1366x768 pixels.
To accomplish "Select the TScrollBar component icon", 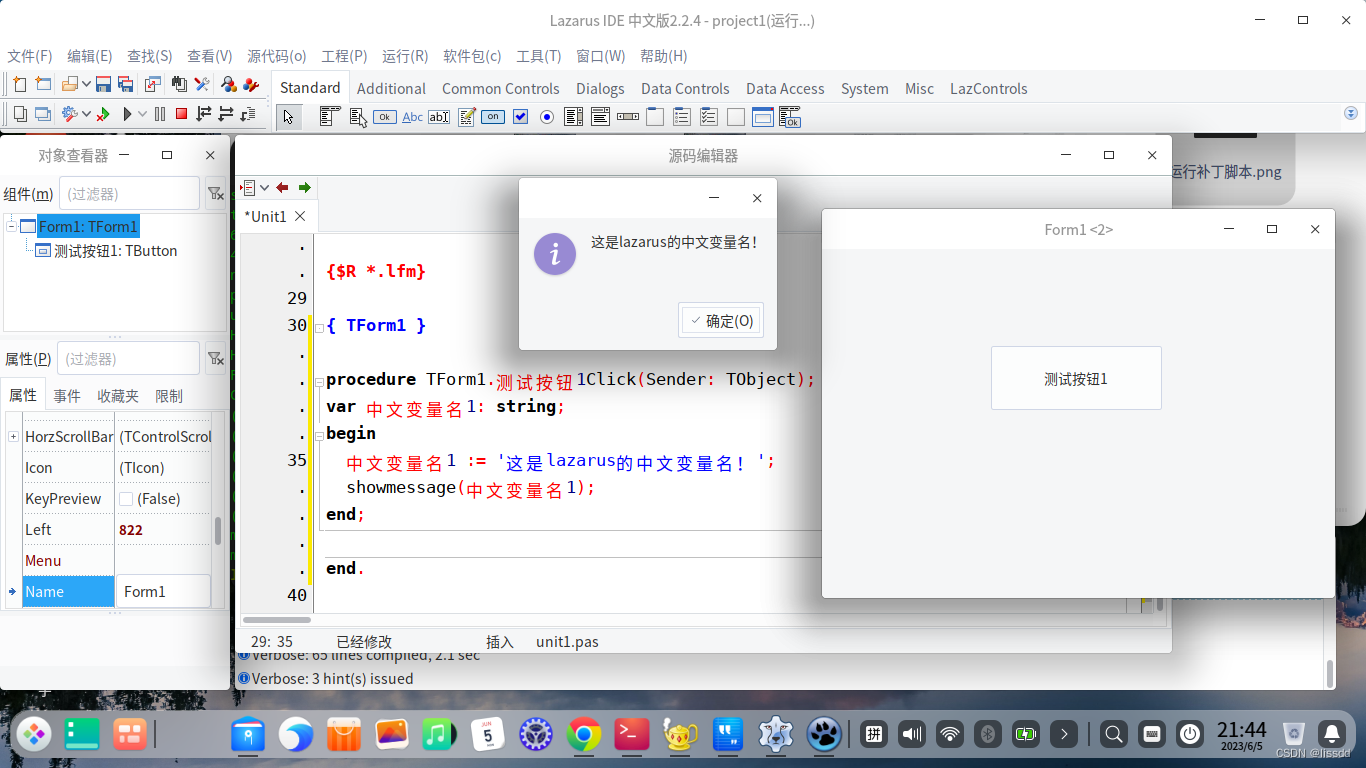I will 628,117.
